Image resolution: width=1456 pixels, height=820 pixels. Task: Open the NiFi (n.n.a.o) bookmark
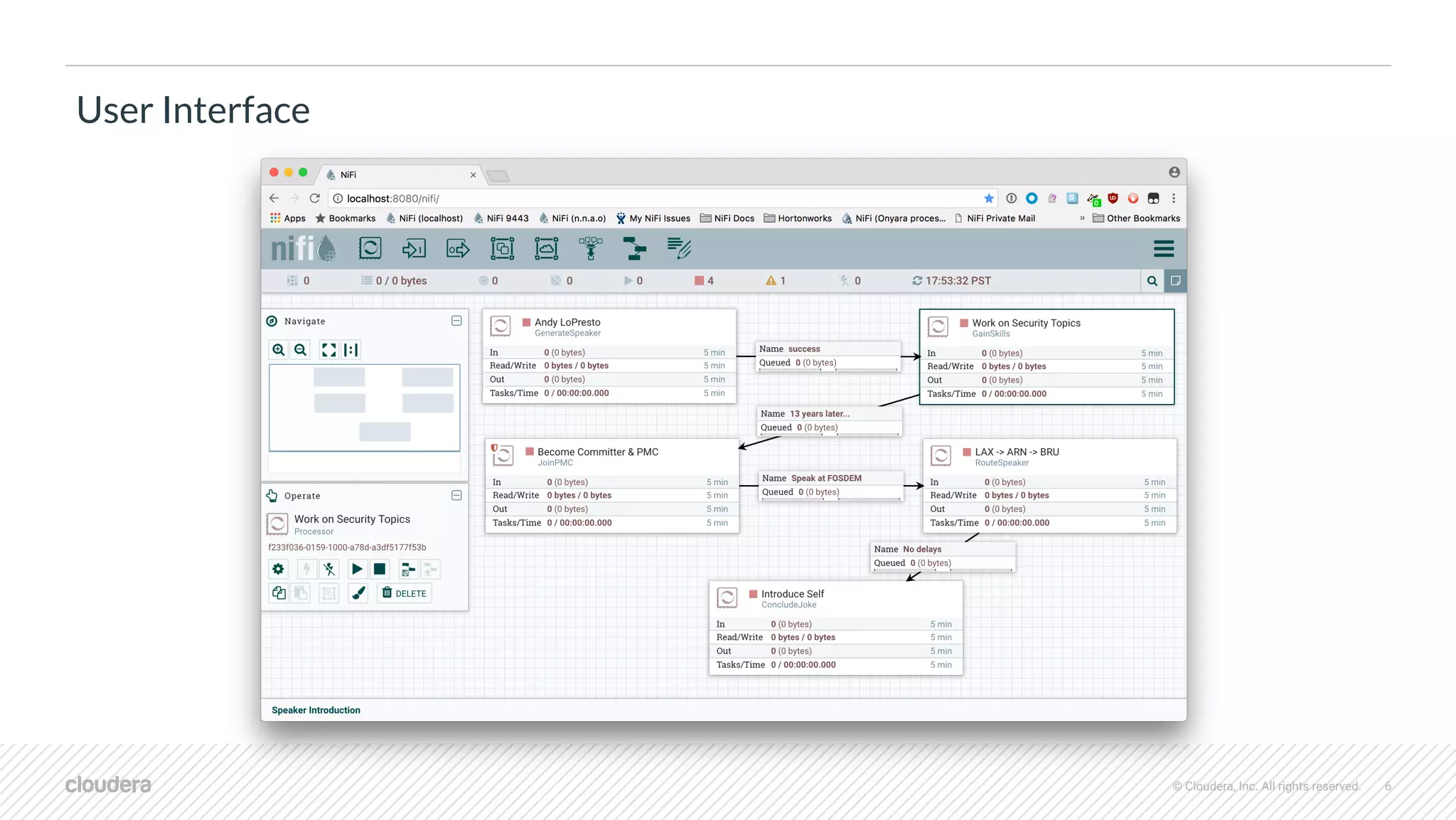pyautogui.click(x=572, y=218)
